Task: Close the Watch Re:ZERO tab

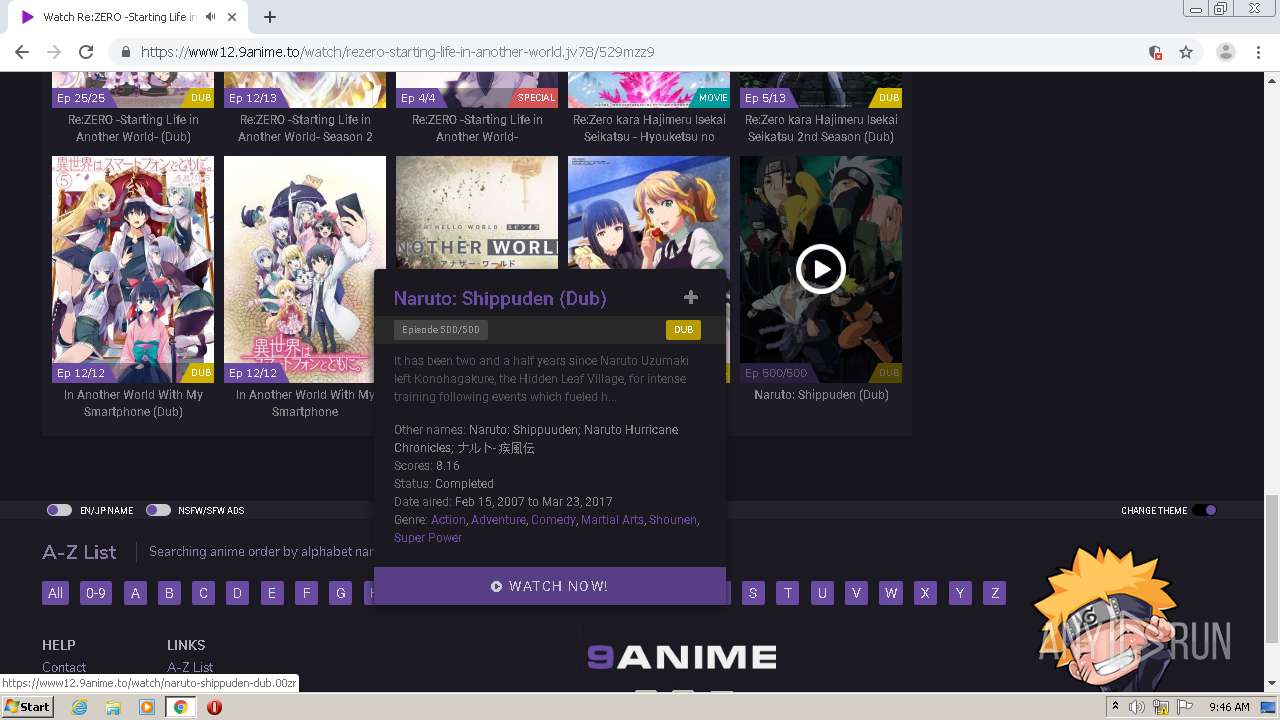Action: tap(234, 17)
